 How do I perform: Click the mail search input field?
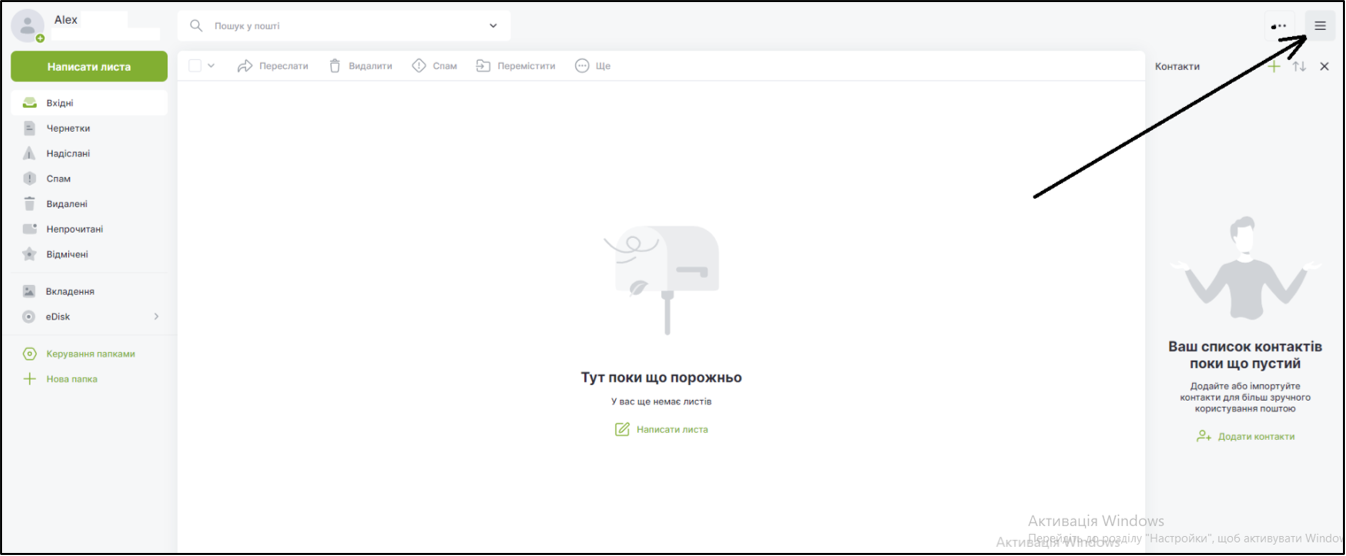[340, 26]
